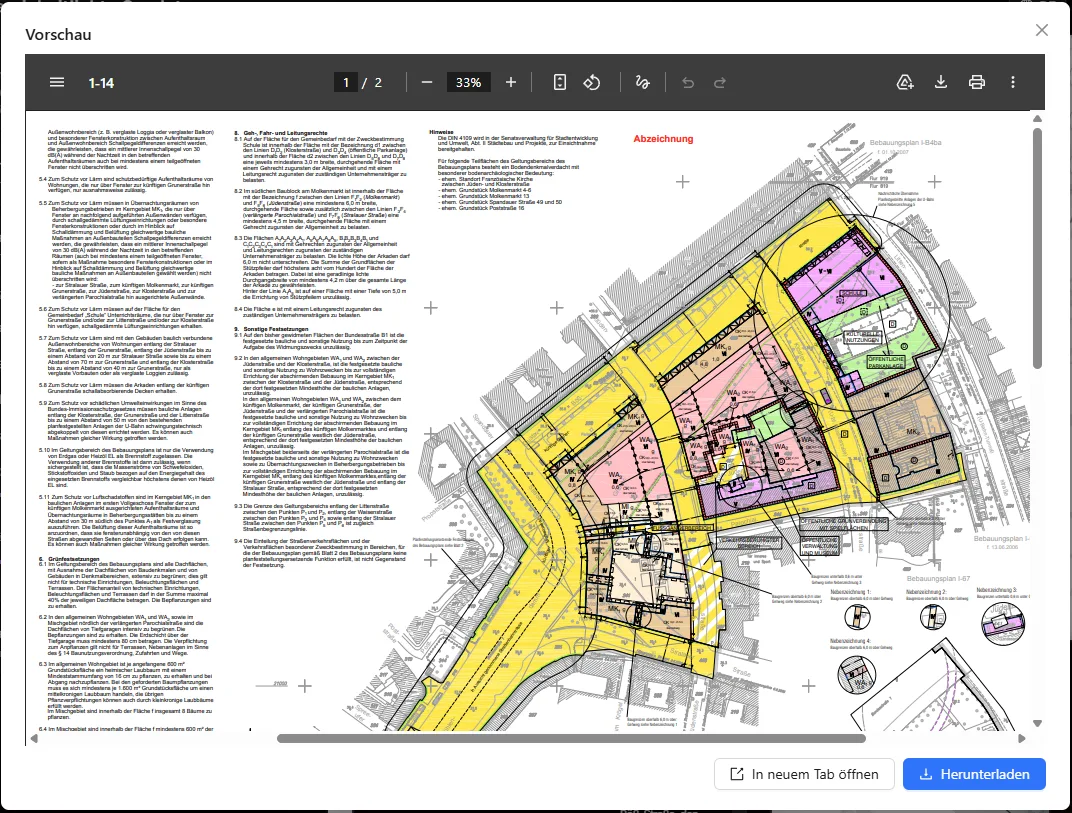Click the scroll right arrow
The width and height of the screenshot is (1072, 813).
coord(1021,738)
